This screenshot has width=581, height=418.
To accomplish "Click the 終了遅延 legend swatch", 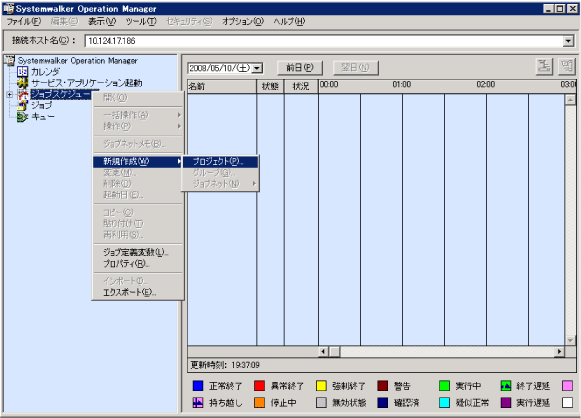I will [x=506, y=386].
